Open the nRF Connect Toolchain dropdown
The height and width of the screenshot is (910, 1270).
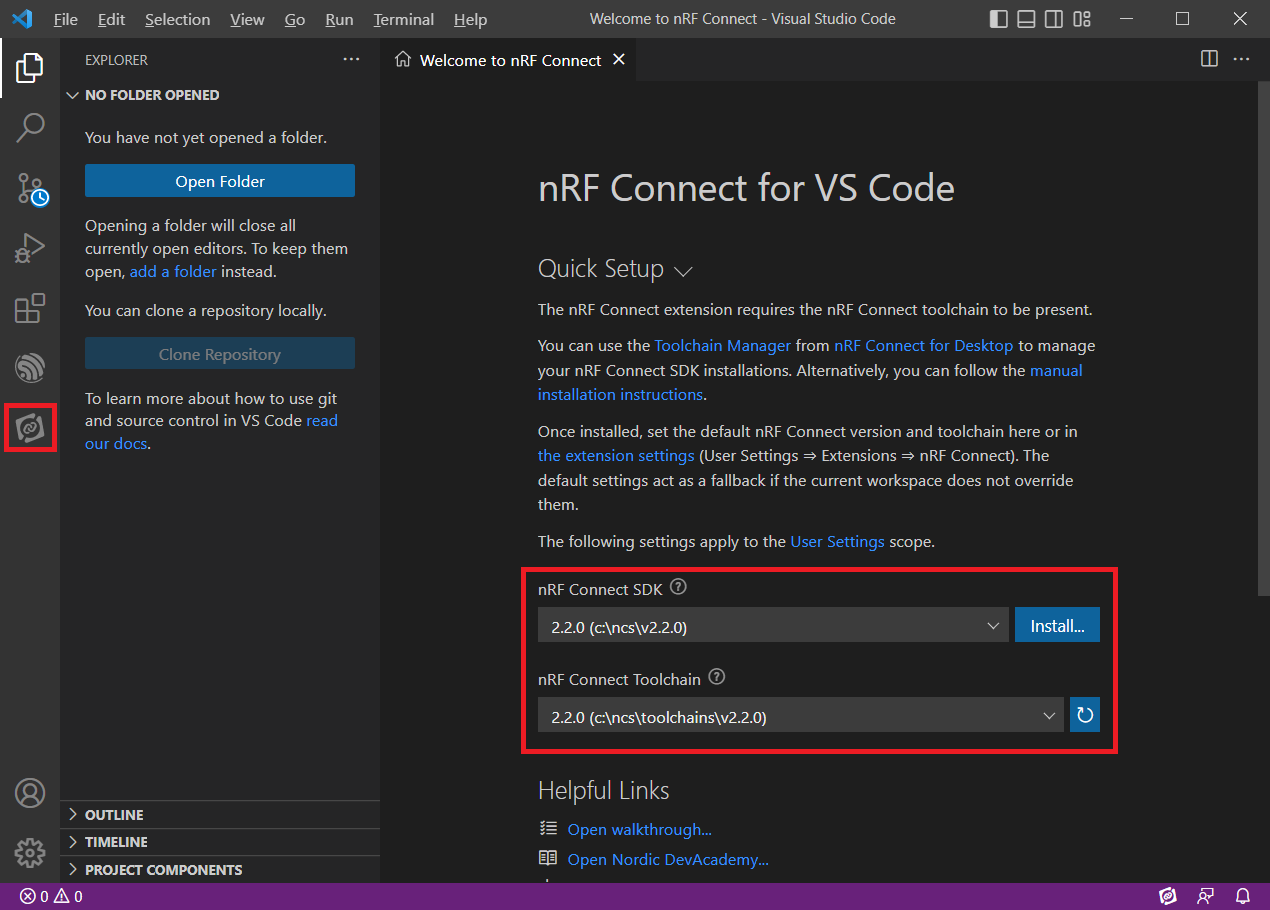800,716
